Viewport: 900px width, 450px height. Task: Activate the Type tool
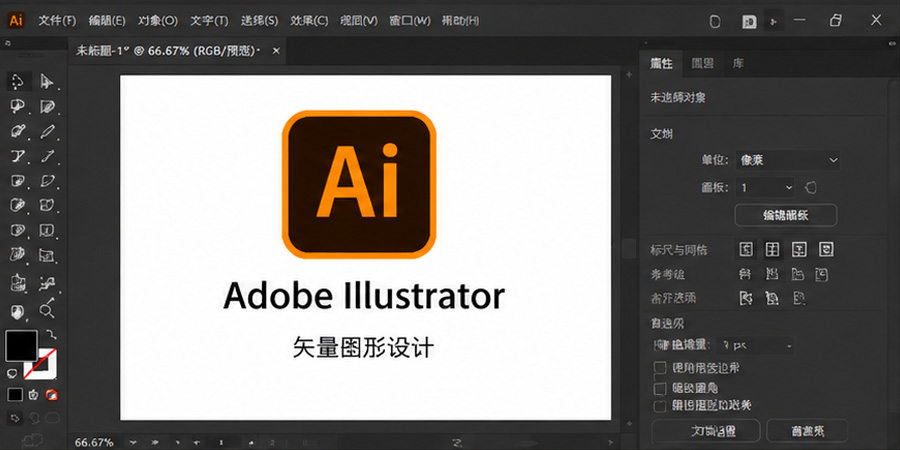18,156
